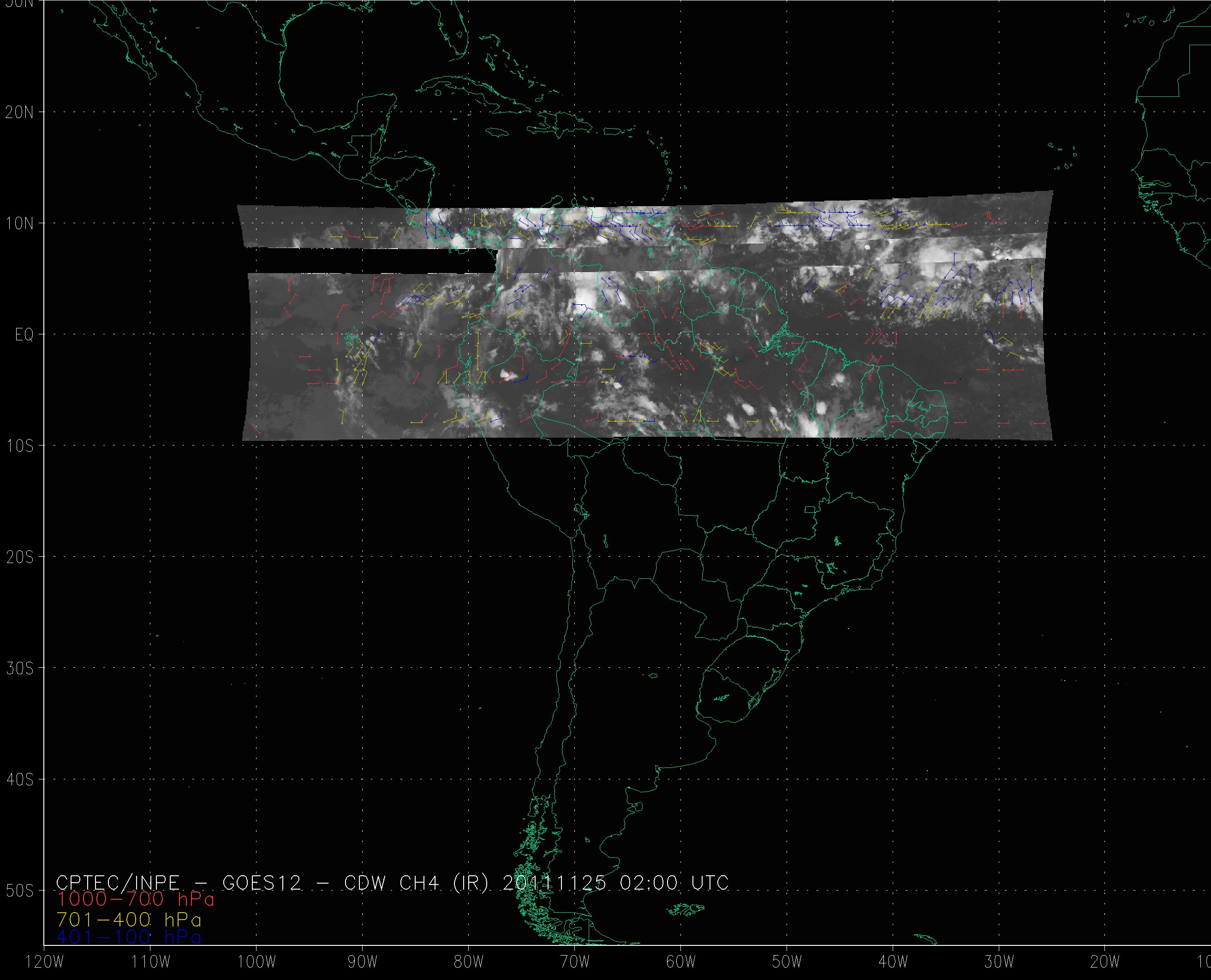1211x980 pixels.
Task: Click the 60W longitude axis label
Action: tap(680, 962)
